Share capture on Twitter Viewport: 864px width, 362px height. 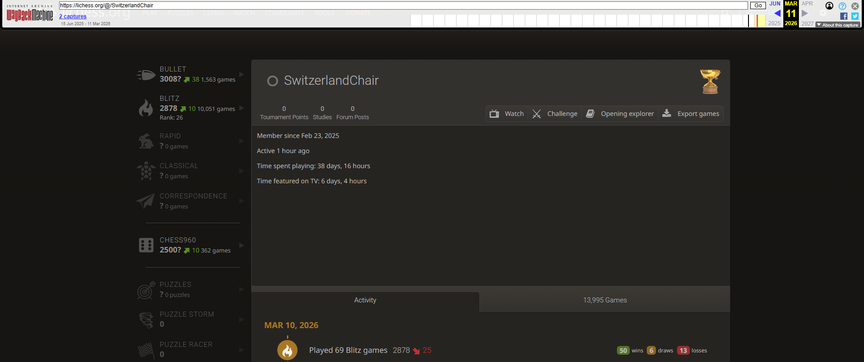click(x=855, y=17)
